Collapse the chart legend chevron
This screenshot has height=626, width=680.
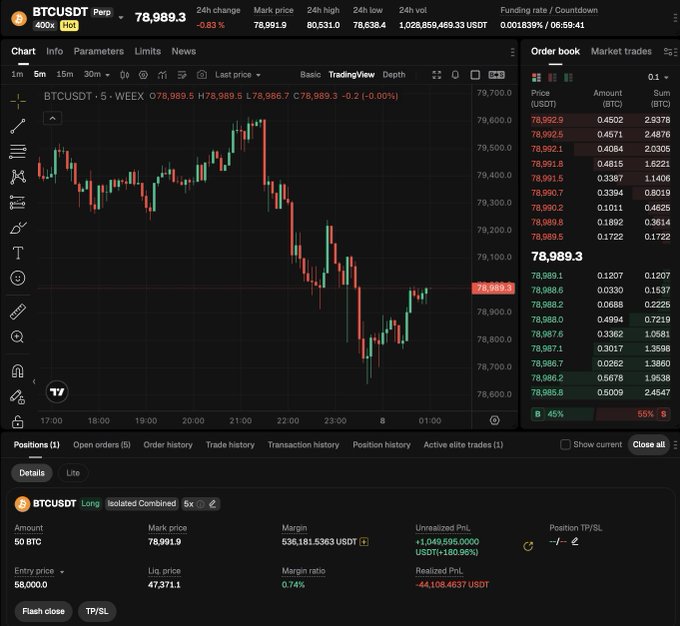coord(52,118)
